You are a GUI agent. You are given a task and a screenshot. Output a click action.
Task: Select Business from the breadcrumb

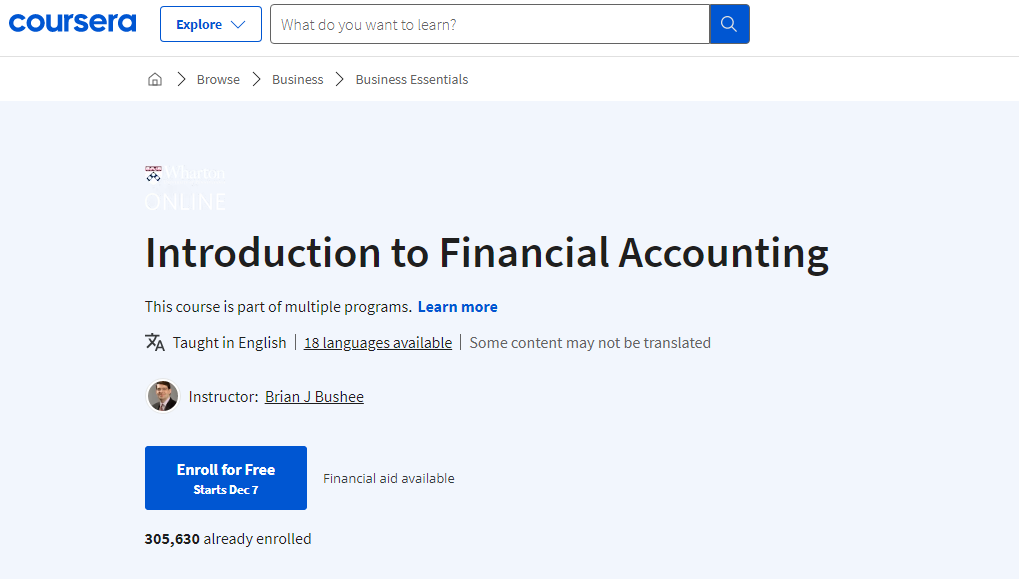297,79
